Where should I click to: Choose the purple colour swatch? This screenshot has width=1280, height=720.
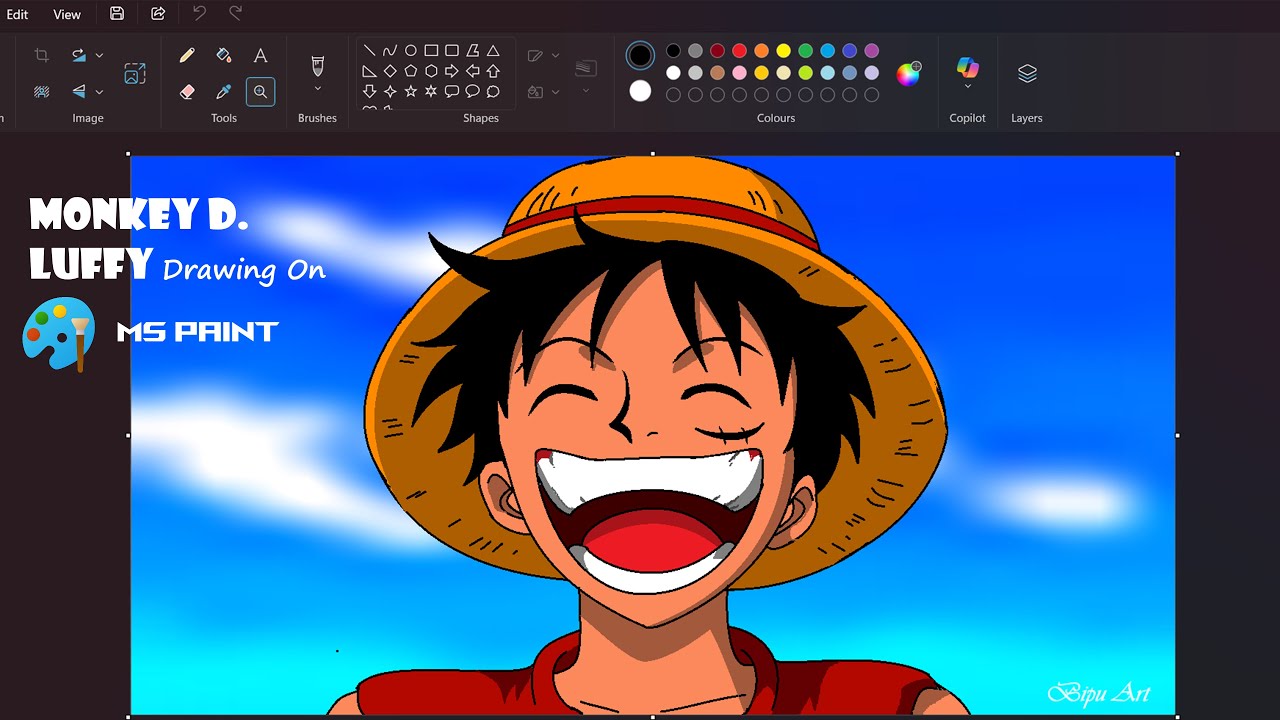point(871,51)
